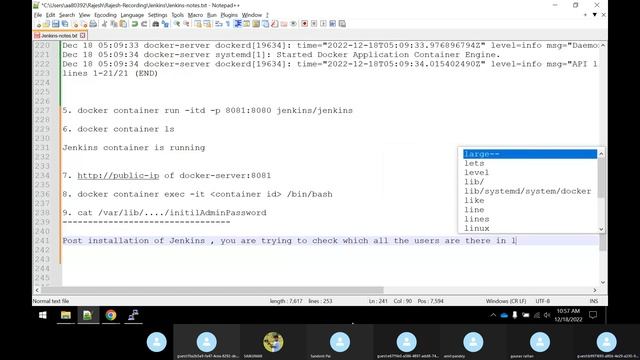Screen dimensions: 640x360
Task: Open the Replace toolbar icon
Action: [166, 24]
